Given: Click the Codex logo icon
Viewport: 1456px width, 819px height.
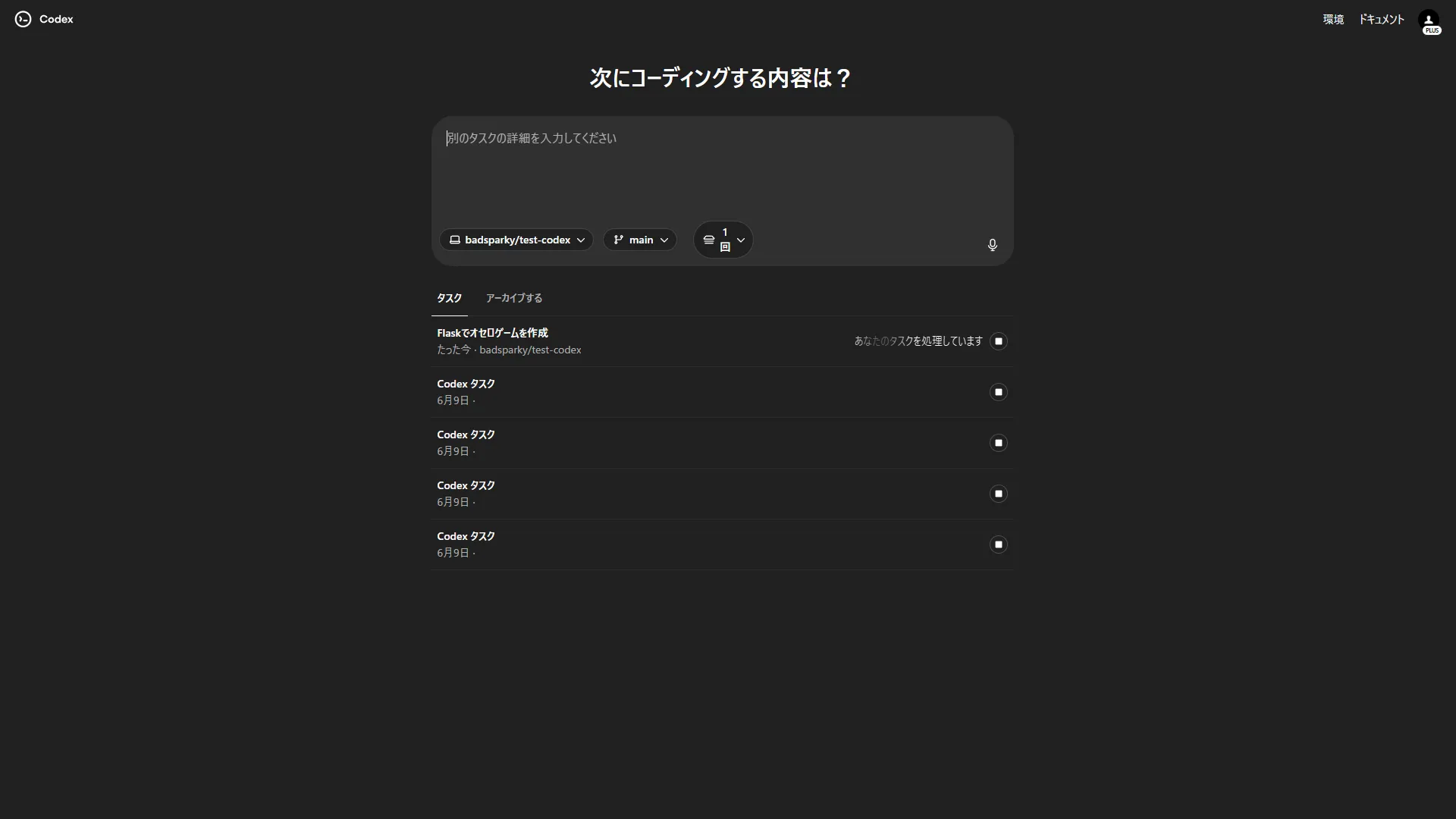Looking at the screenshot, I should pyautogui.click(x=23, y=19).
